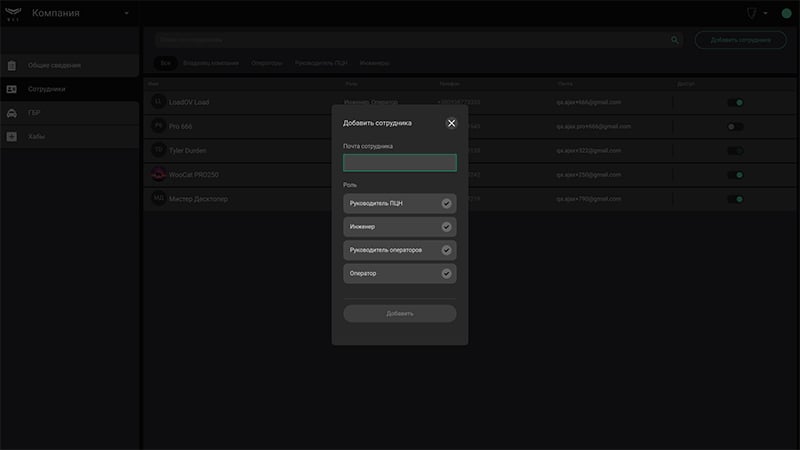Open Сотрудники ID card icon
Image resolution: width=800 pixels, height=450 pixels.
pos(12,89)
